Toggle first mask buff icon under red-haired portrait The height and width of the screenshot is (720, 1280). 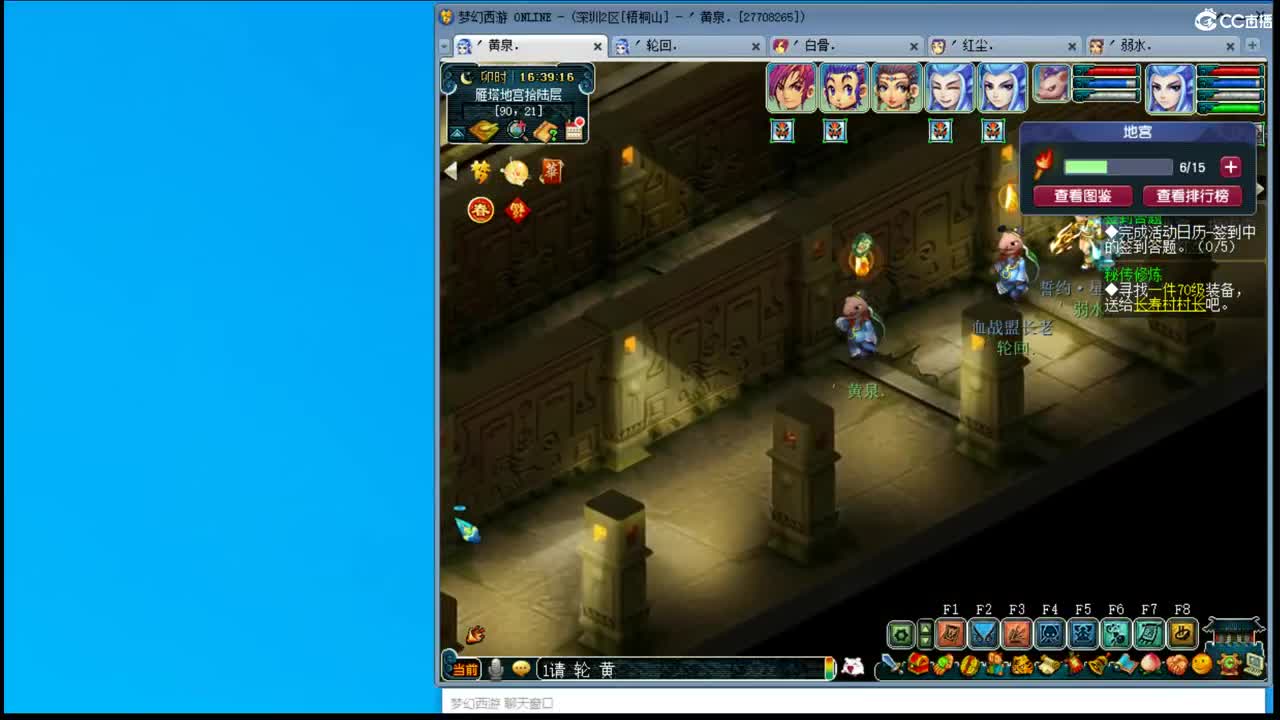coord(782,131)
